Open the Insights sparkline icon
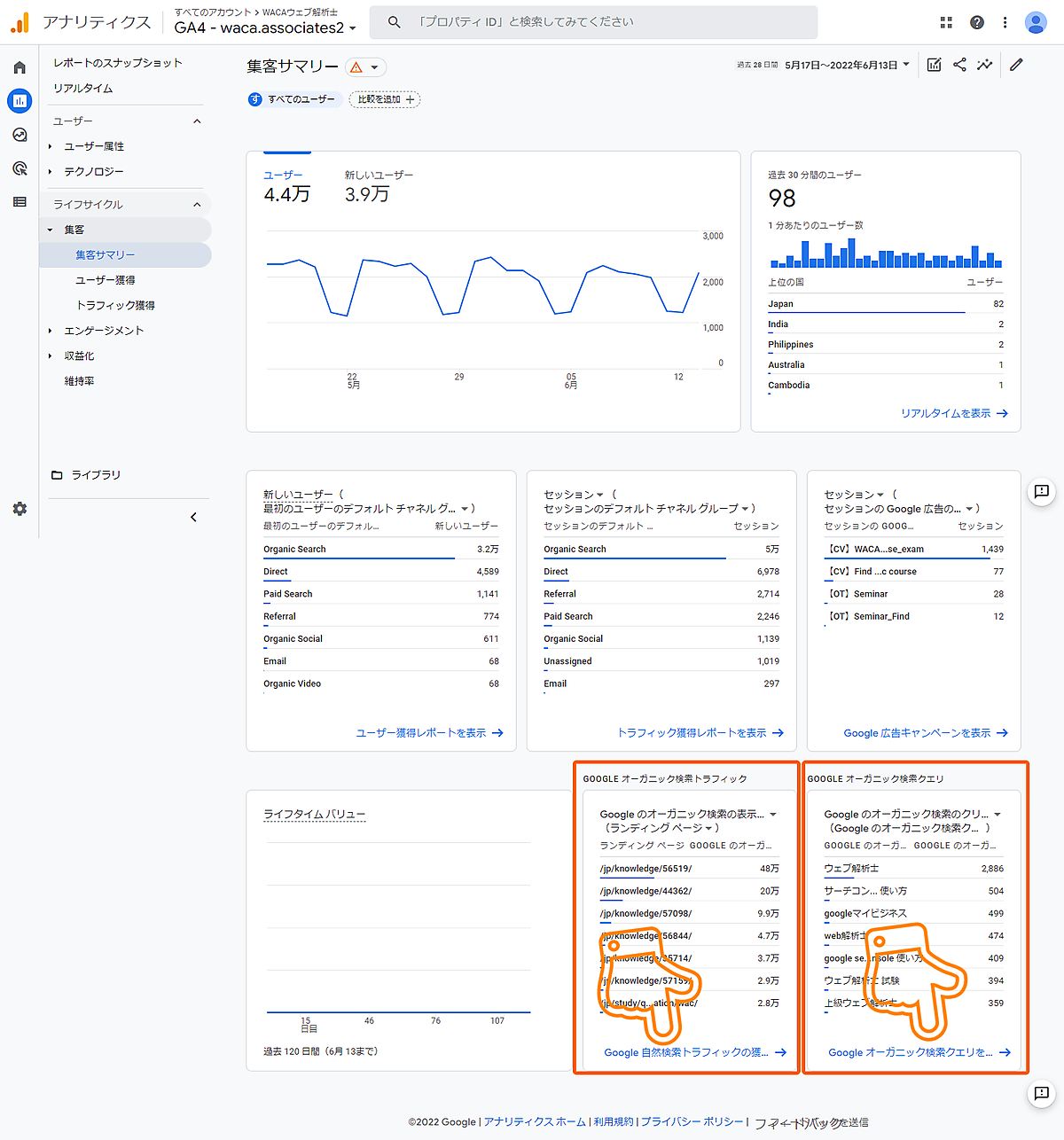Viewport: 1064px width, 1140px height. pyautogui.click(x=984, y=65)
